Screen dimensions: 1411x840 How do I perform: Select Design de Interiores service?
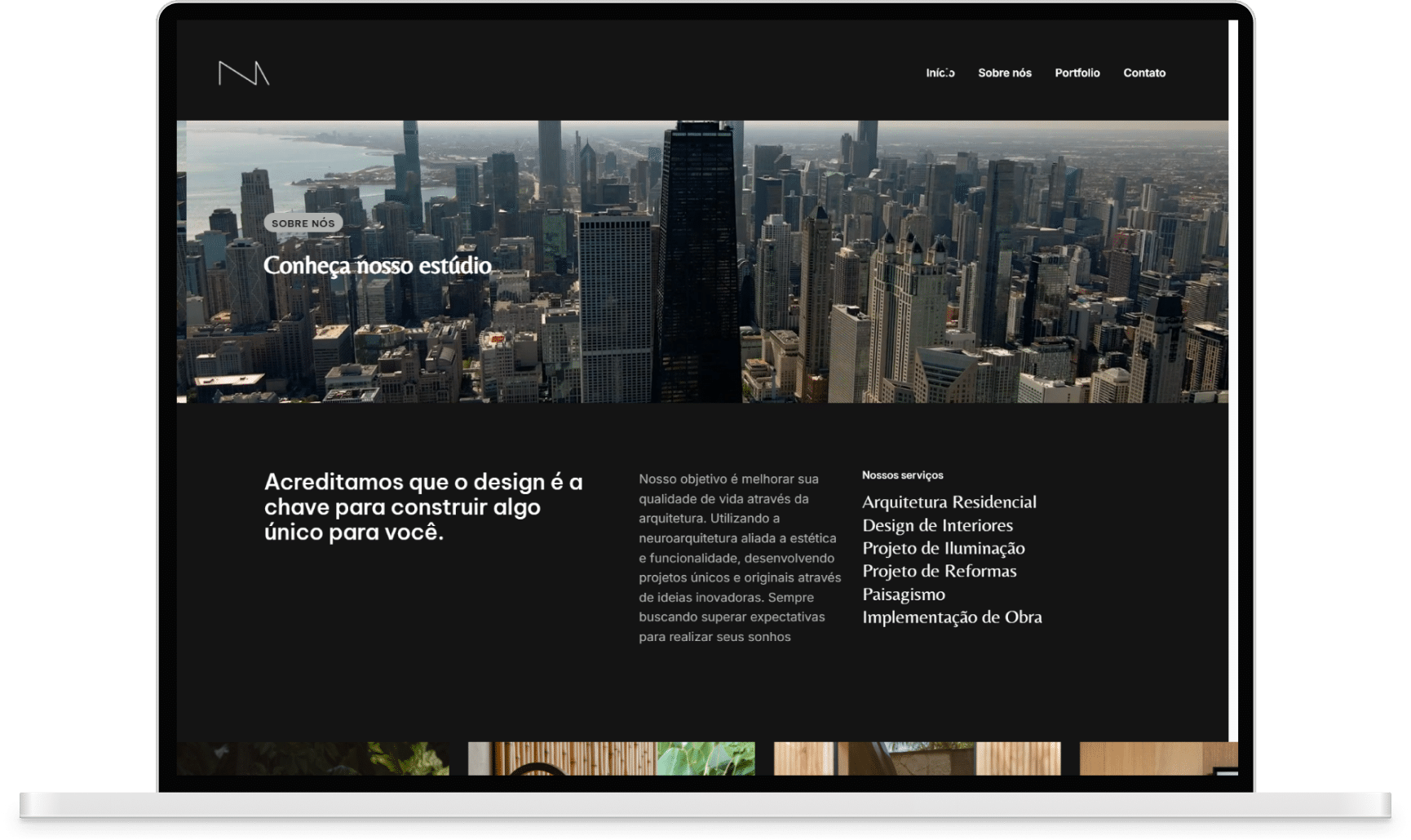tap(937, 525)
